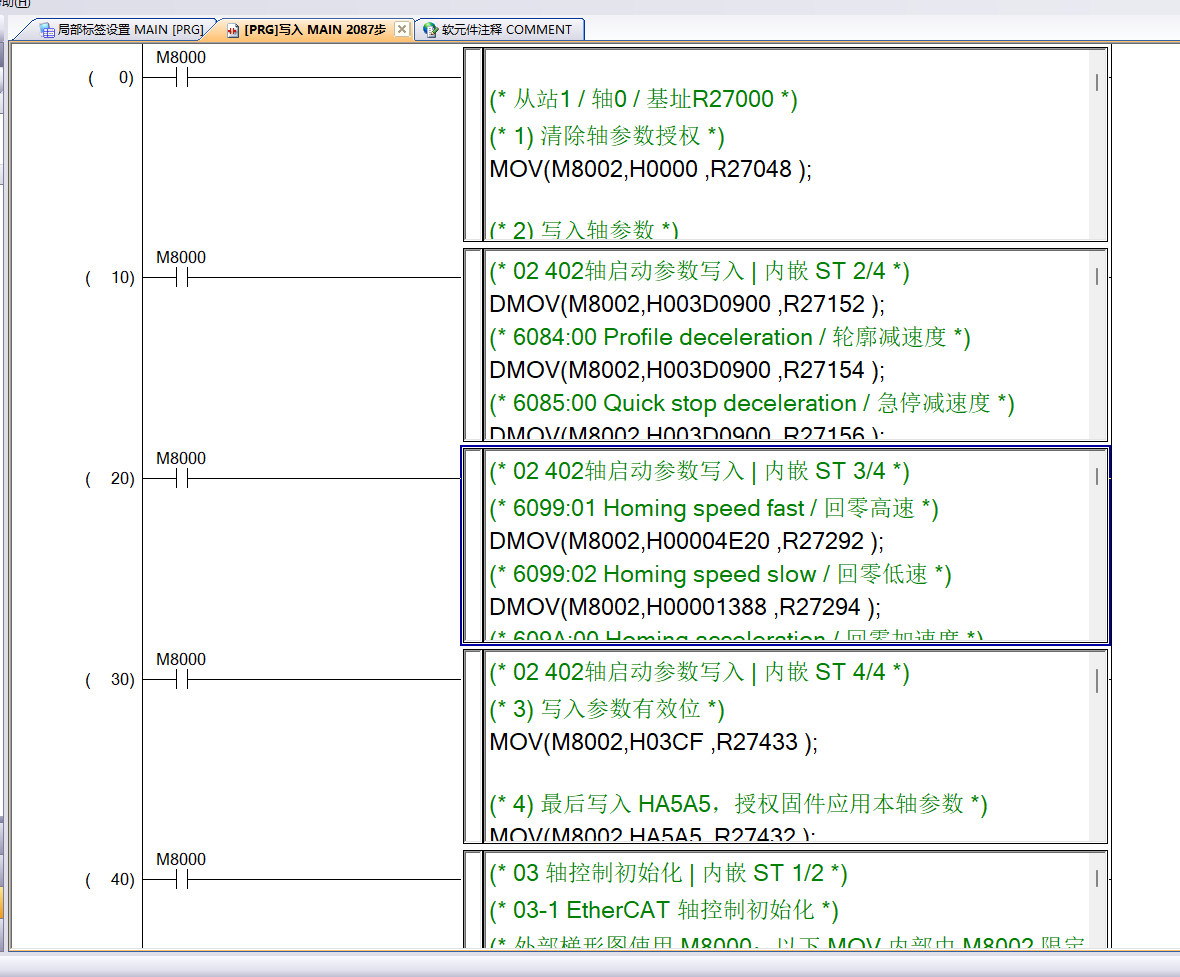Click the line DMOV(M8002,H003D0900 ,R27154 );

687,370
